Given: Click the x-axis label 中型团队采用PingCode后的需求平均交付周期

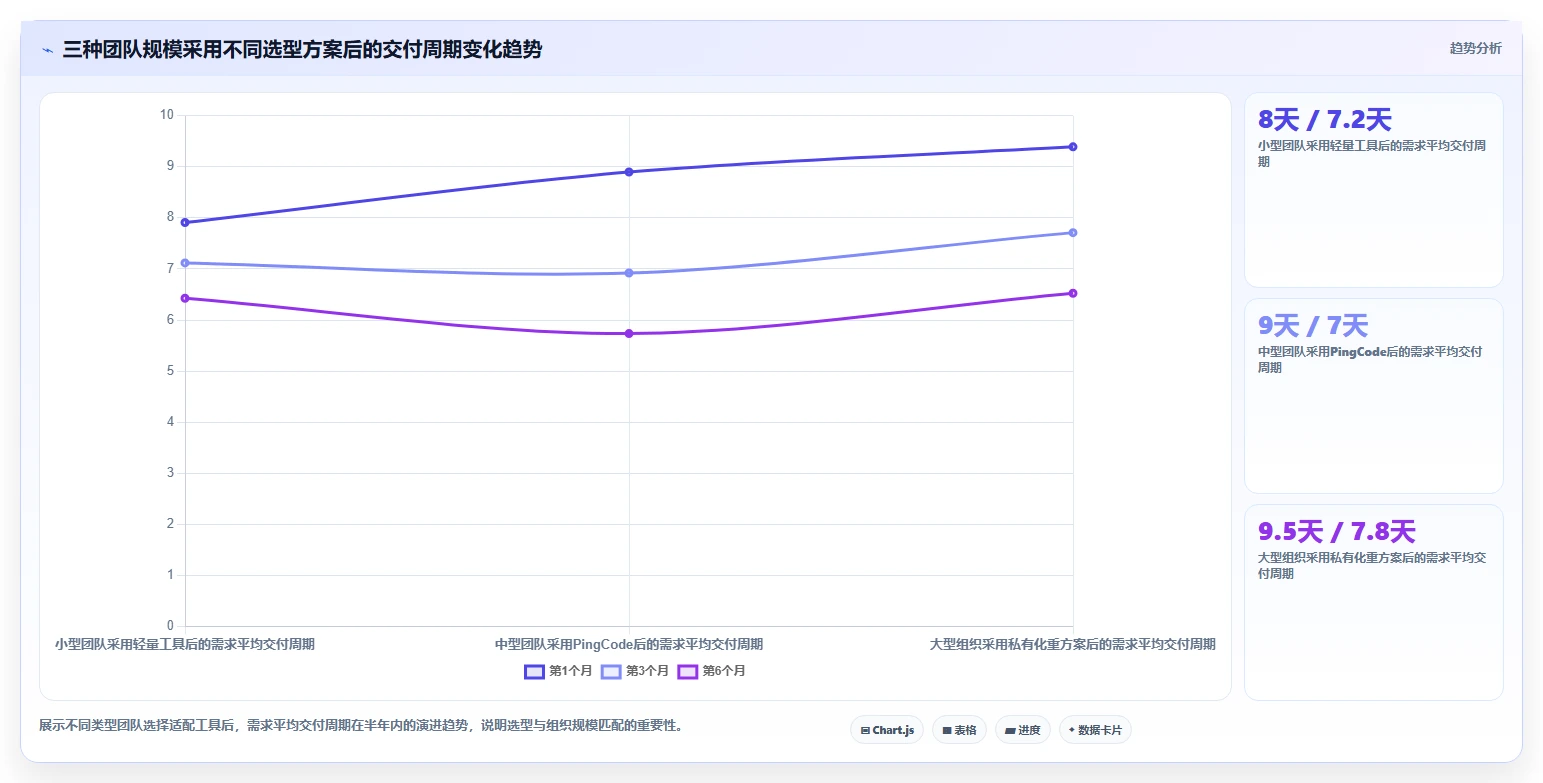Looking at the screenshot, I should pos(629,644).
